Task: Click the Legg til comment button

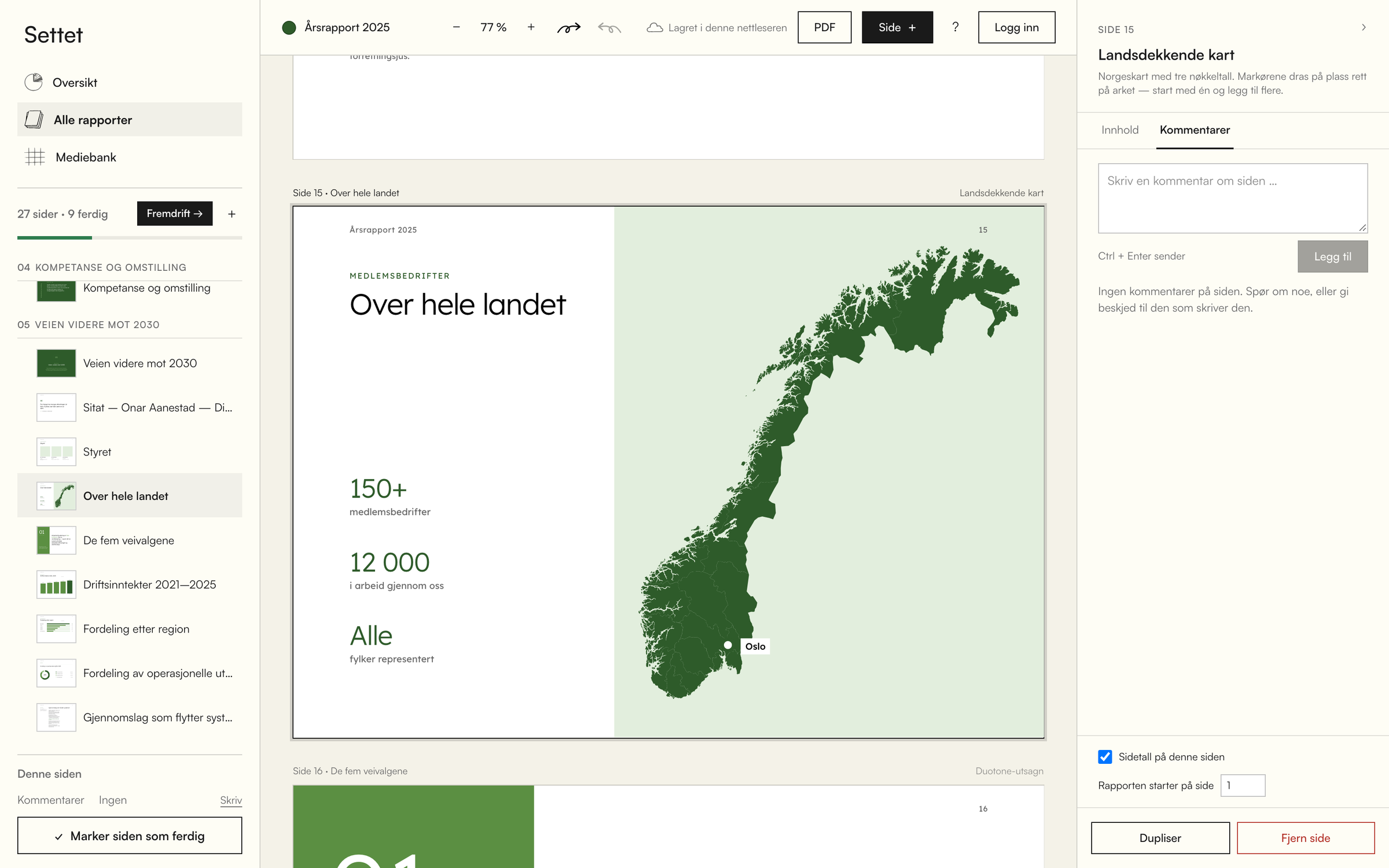Action: coord(1332,256)
